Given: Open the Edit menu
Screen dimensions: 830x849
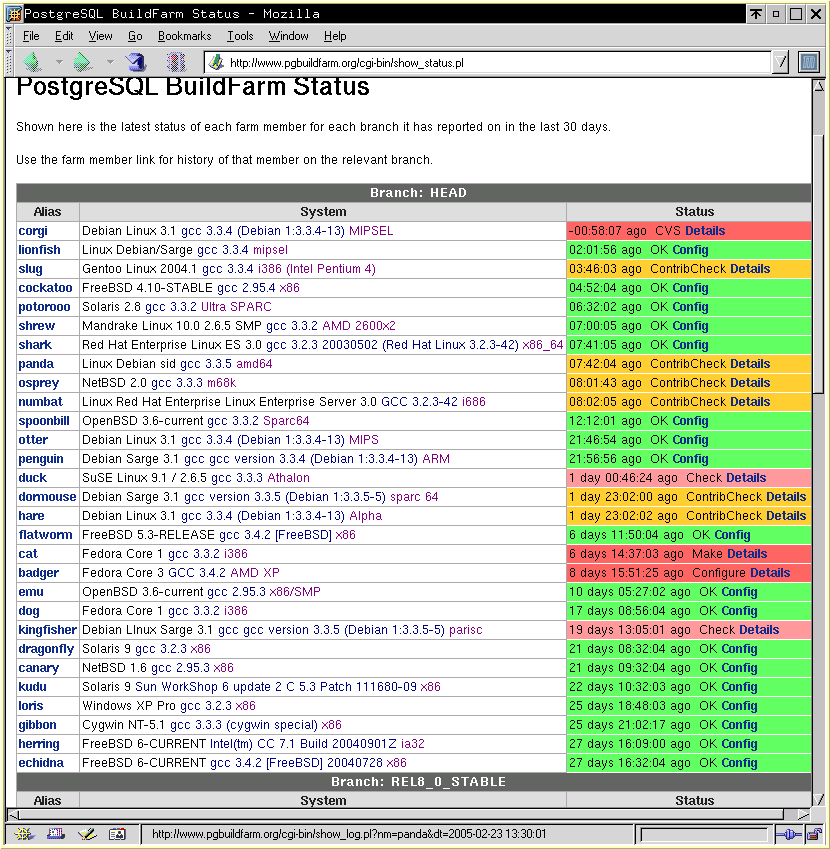Looking at the screenshot, I should (64, 36).
